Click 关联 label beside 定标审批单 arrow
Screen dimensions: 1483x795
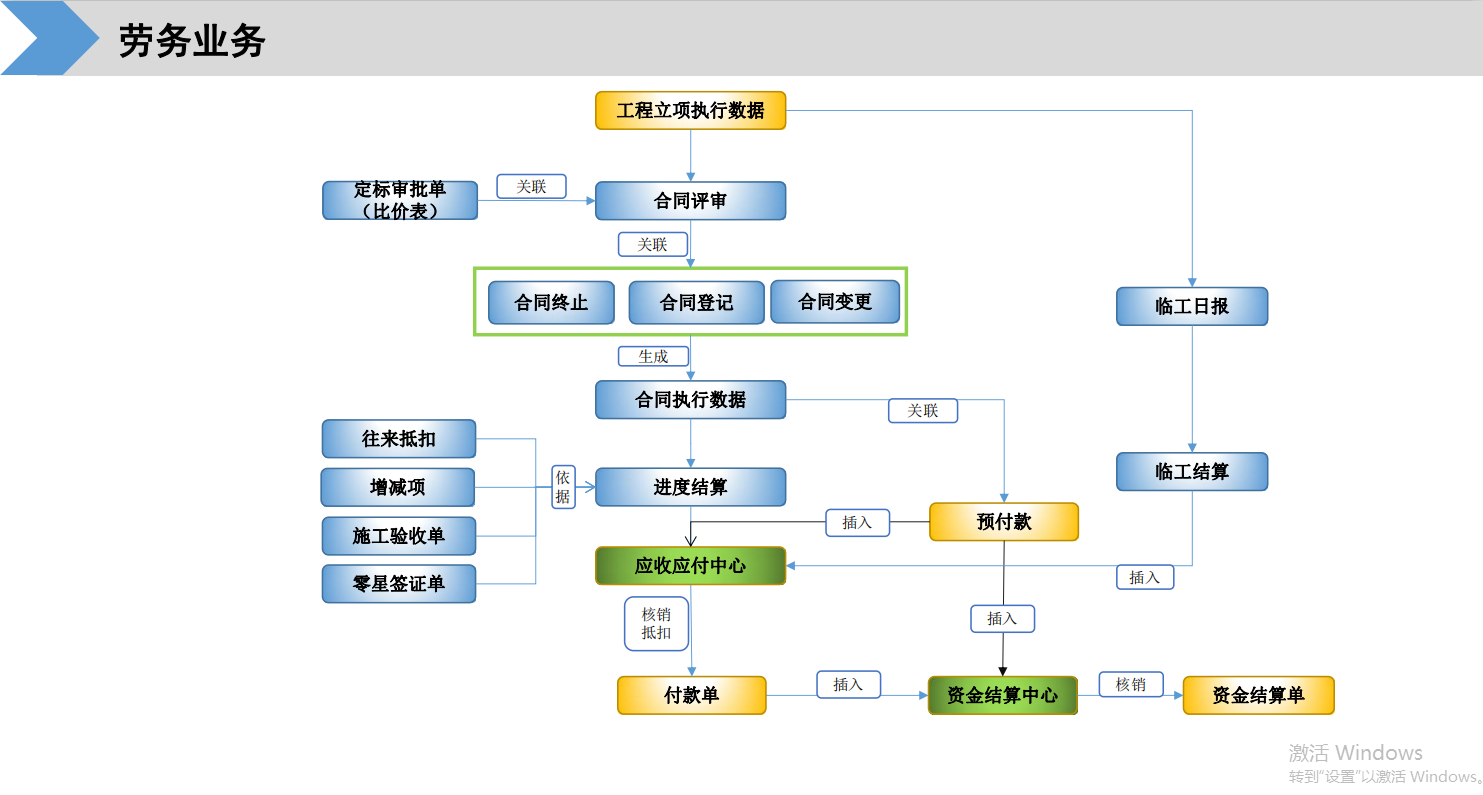click(x=531, y=186)
